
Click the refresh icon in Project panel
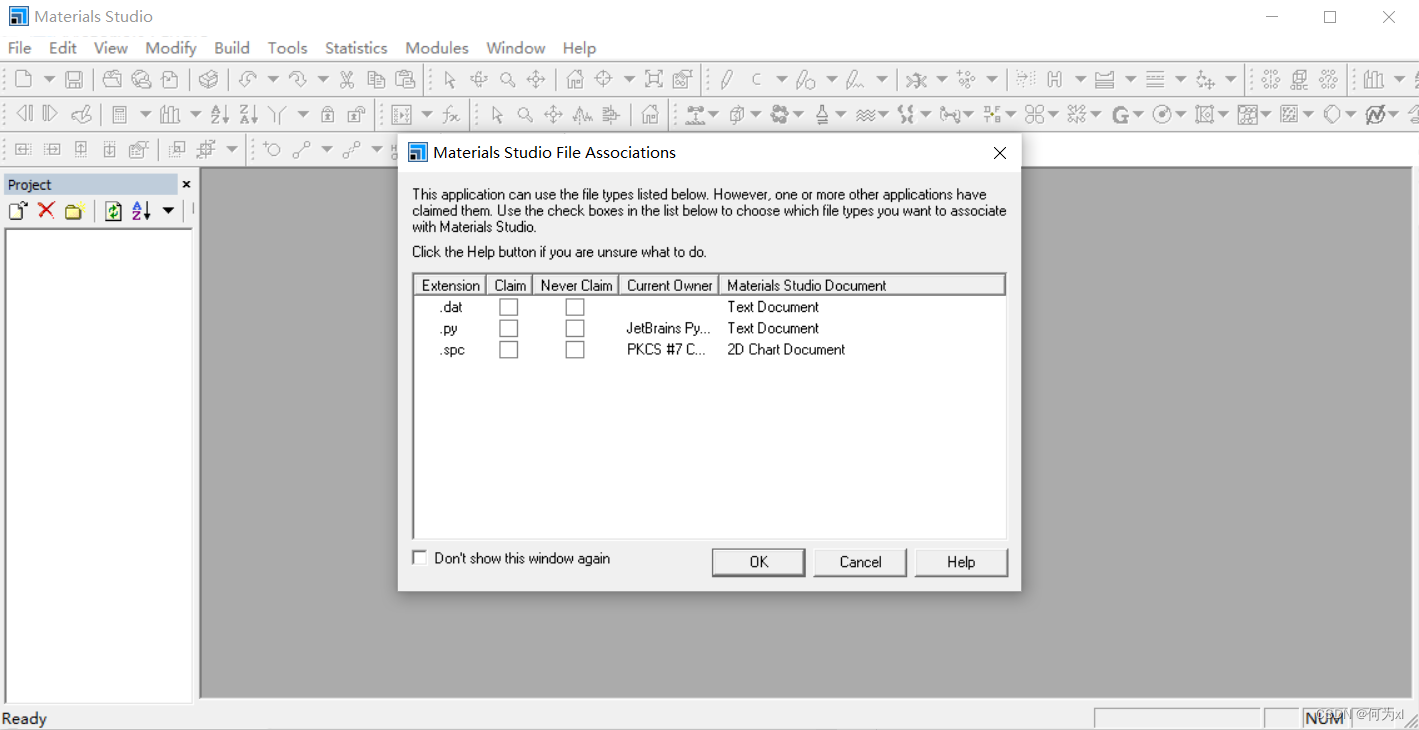113,210
